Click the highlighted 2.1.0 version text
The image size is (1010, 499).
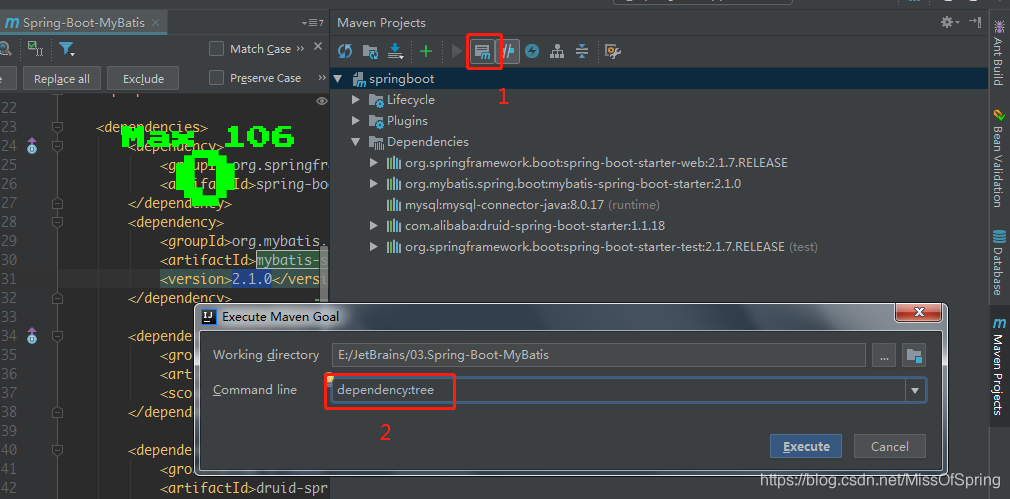[x=252, y=279]
